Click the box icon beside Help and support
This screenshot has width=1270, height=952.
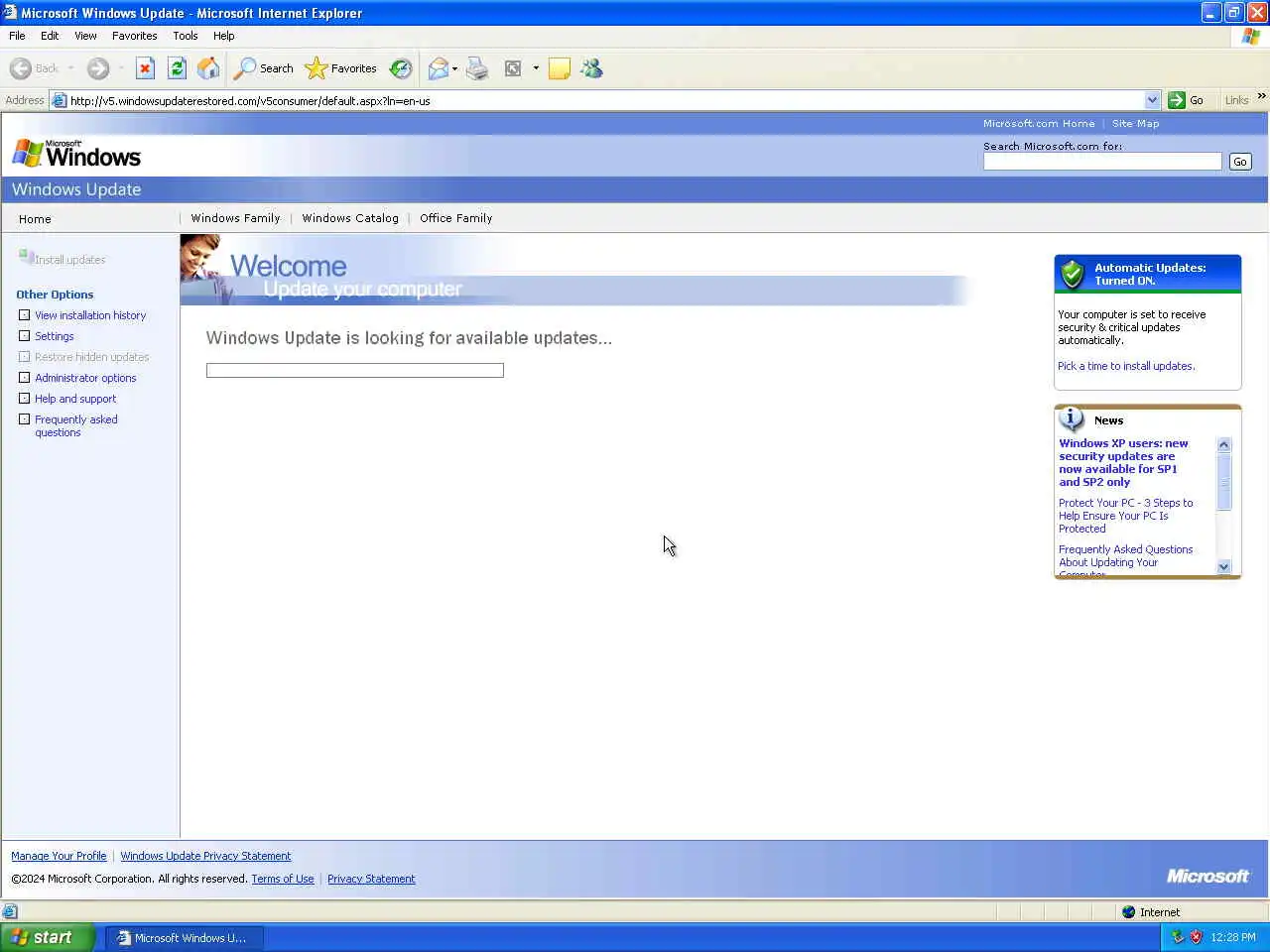coord(25,399)
